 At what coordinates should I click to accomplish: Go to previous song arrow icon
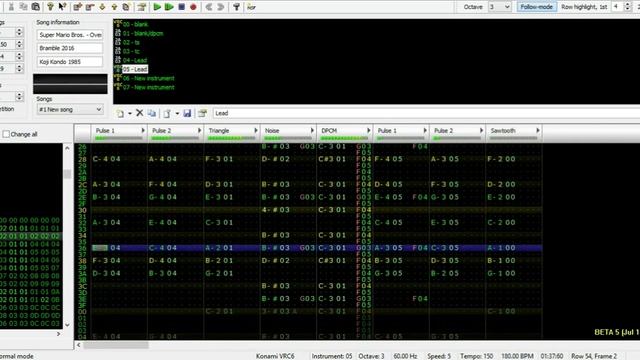(209, 7)
